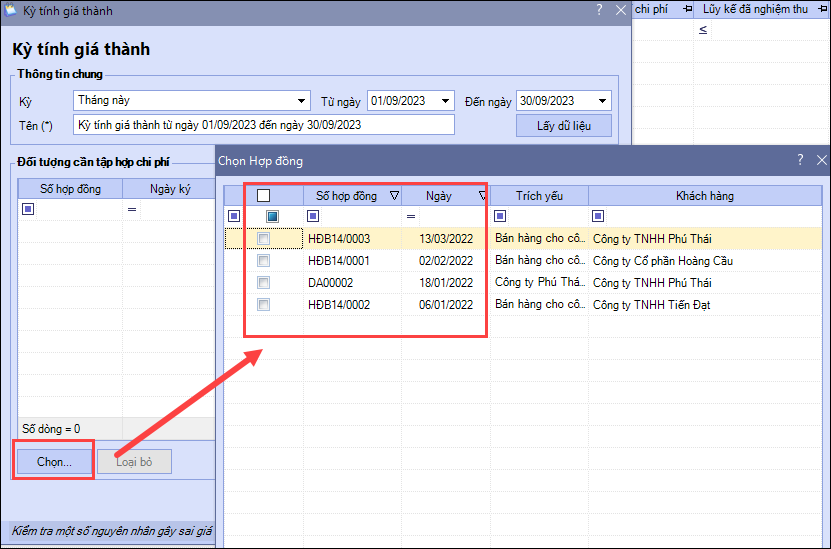Select checkbox for contract DA00002
Viewport: 831px width, 549px height.
pyautogui.click(x=264, y=283)
